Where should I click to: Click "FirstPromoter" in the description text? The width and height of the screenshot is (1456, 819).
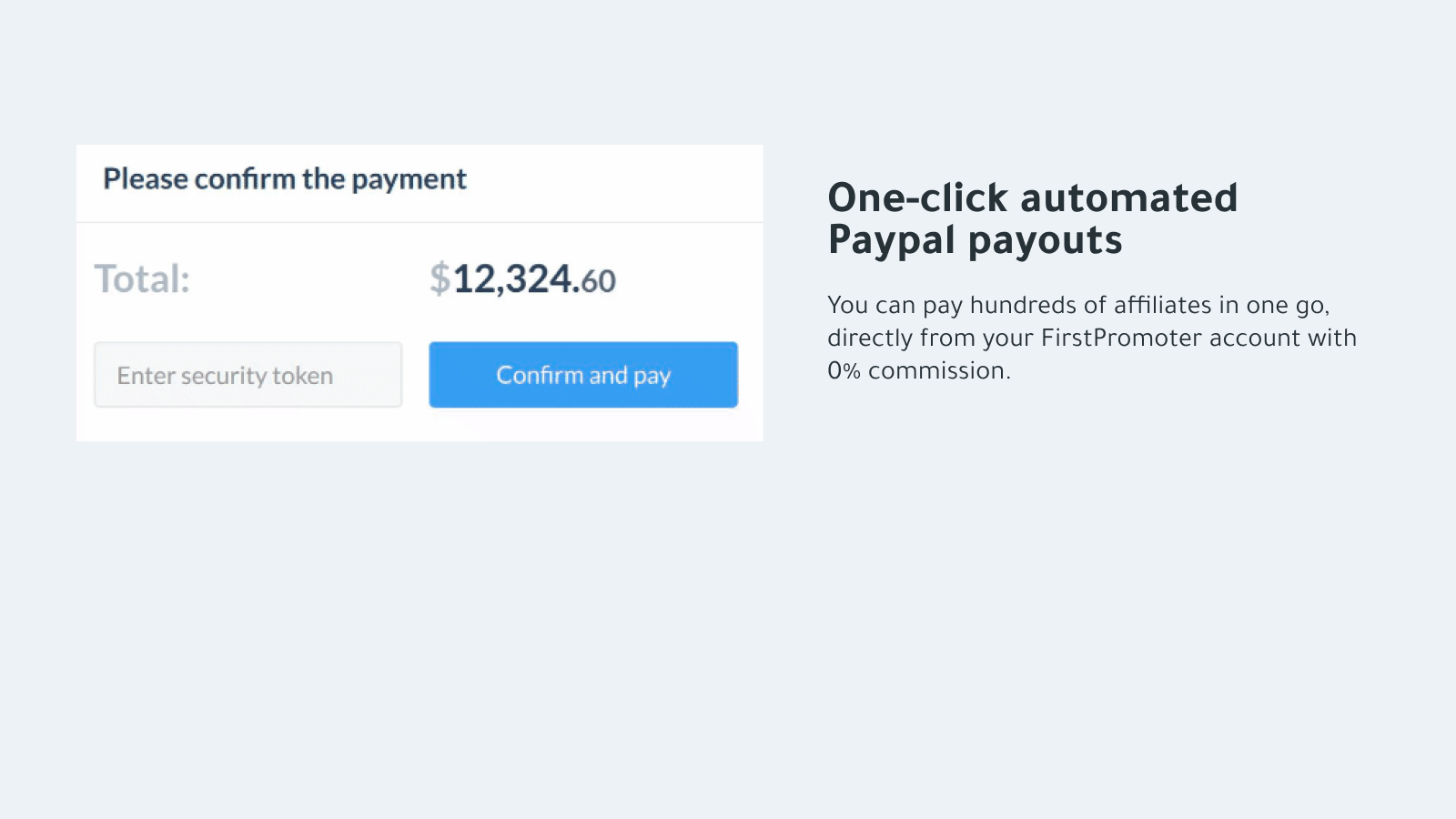point(1121,338)
